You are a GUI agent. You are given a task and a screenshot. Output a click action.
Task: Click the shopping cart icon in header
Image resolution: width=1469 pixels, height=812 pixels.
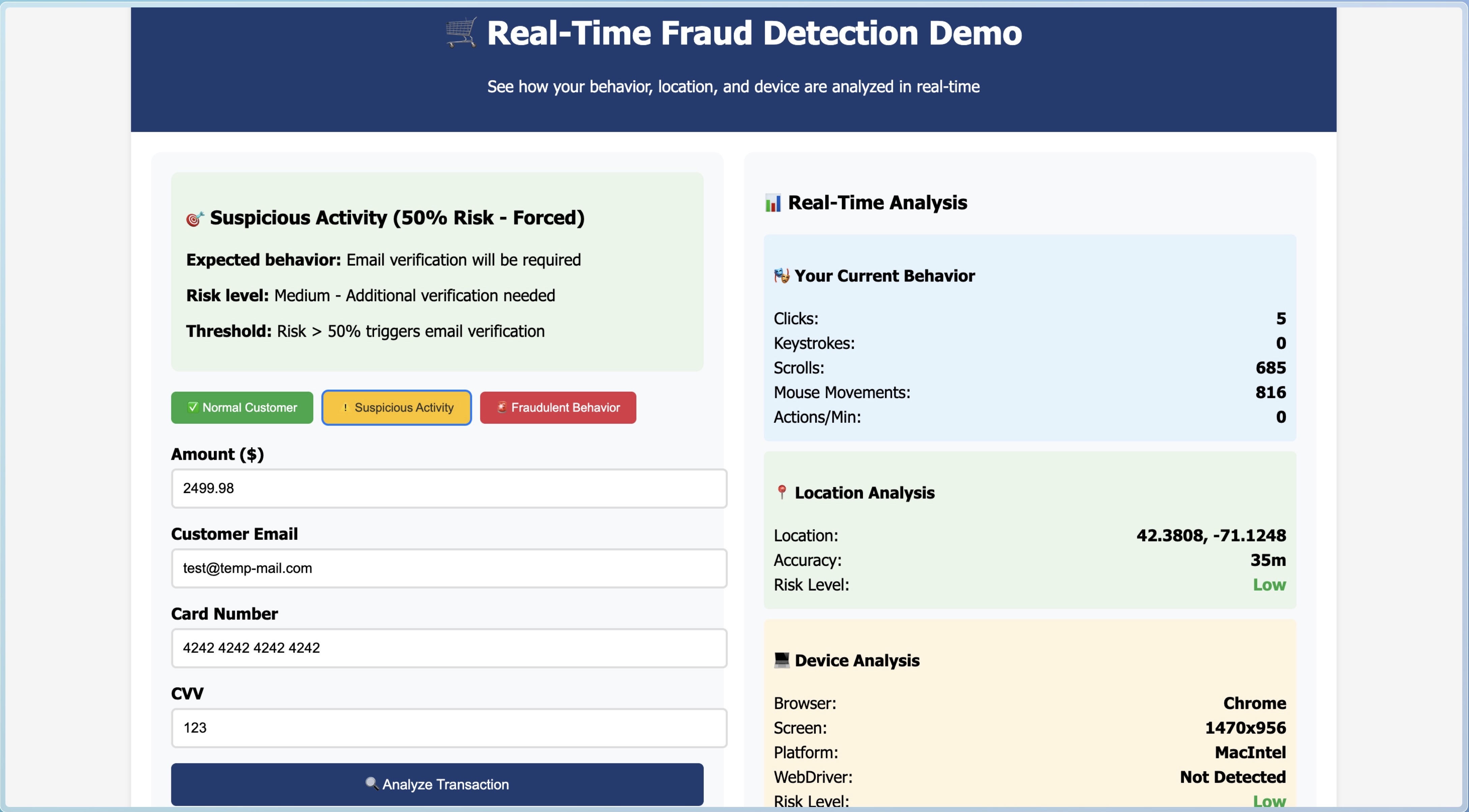point(461,32)
